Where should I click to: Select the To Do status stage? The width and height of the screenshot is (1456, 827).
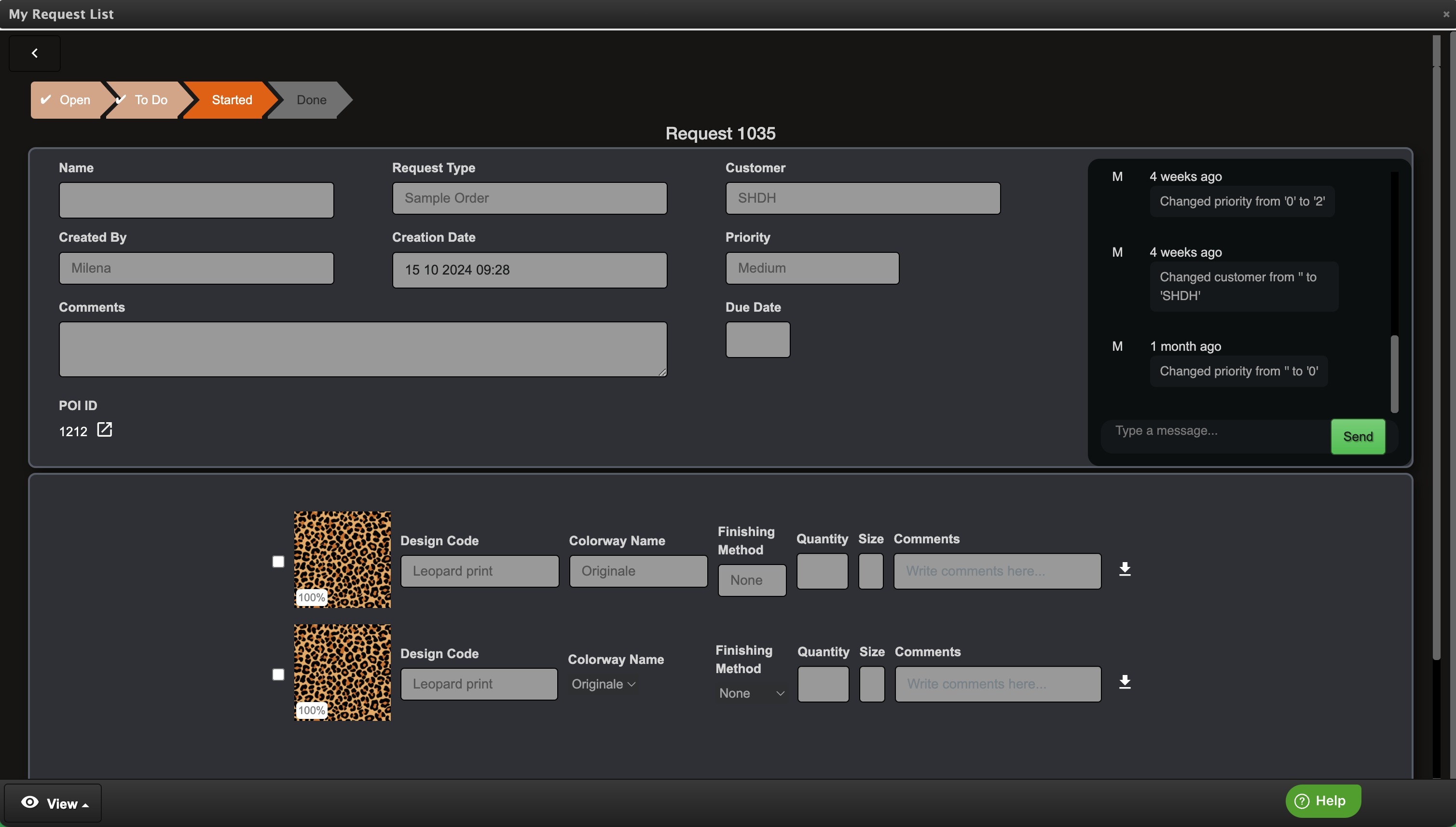151,100
